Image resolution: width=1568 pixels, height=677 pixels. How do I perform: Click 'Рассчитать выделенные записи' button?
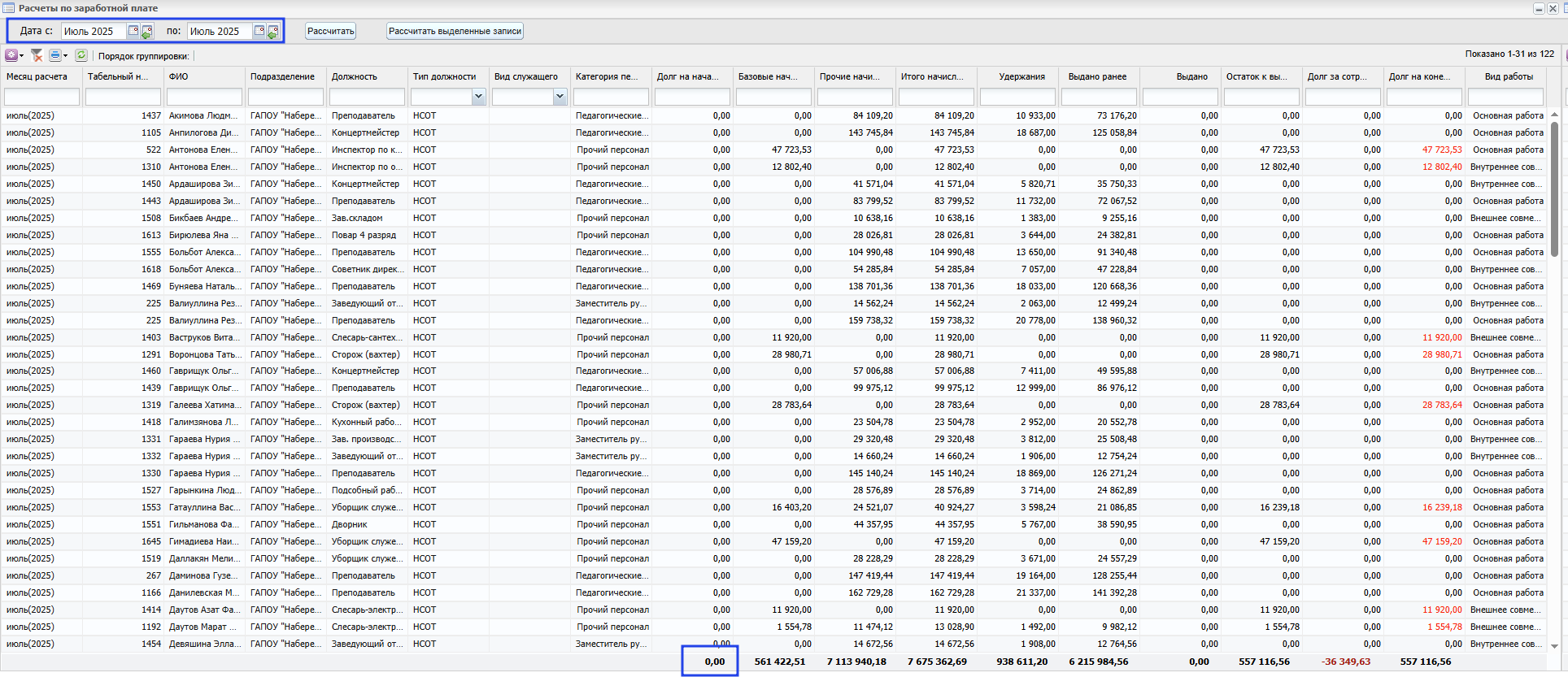(455, 31)
